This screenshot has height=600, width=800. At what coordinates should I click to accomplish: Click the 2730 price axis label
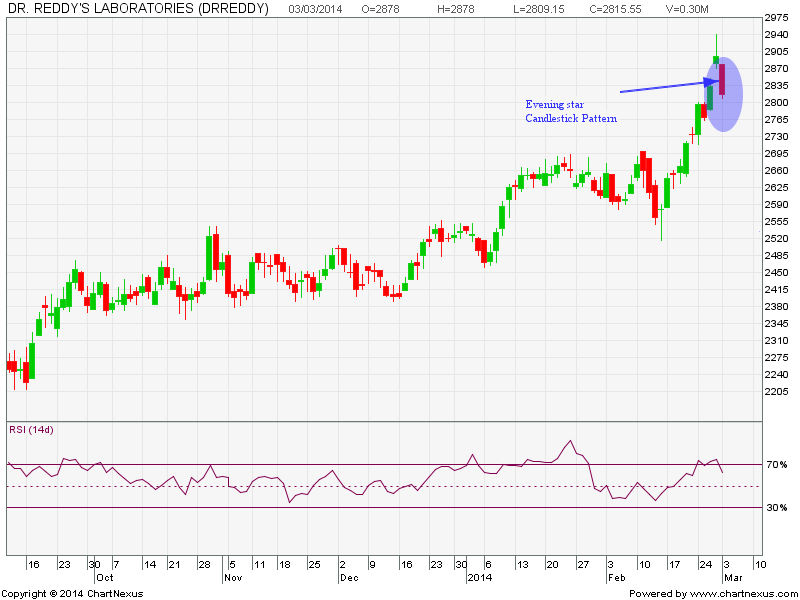coord(777,136)
